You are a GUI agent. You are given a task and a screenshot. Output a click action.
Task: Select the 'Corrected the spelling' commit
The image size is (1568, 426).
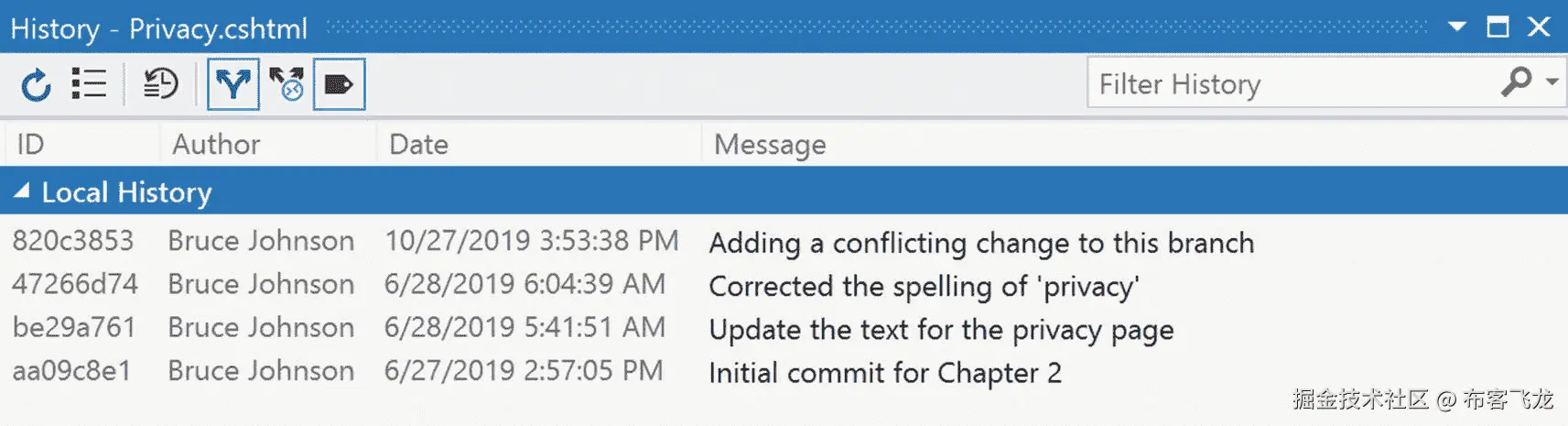[924, 286]
